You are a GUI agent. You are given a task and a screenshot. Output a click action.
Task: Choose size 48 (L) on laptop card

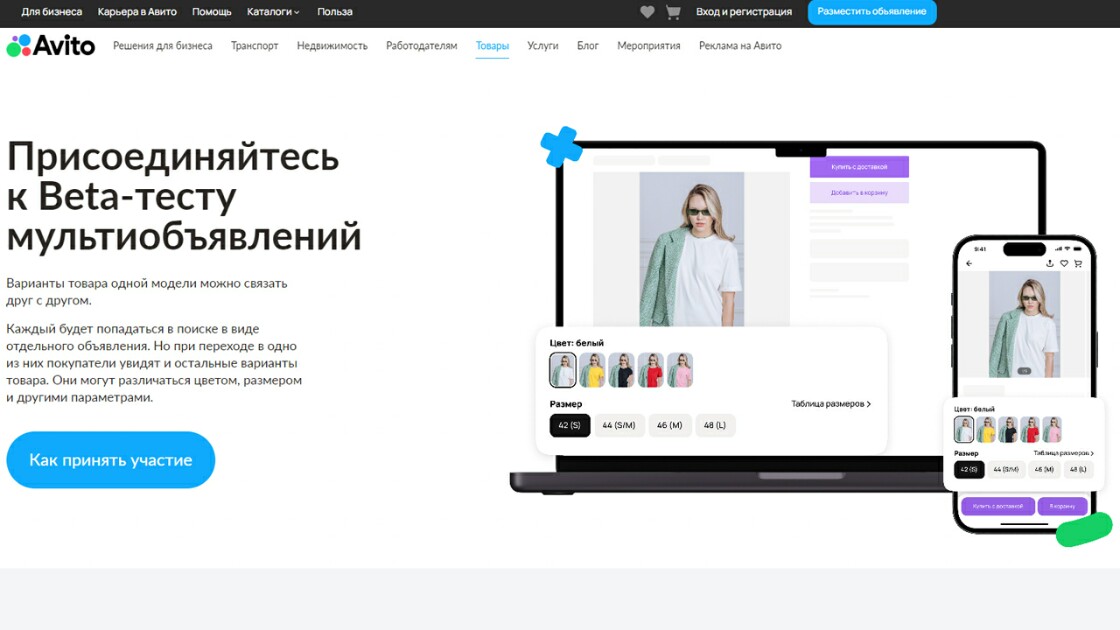pyautogui.click(x=715, y=425)
